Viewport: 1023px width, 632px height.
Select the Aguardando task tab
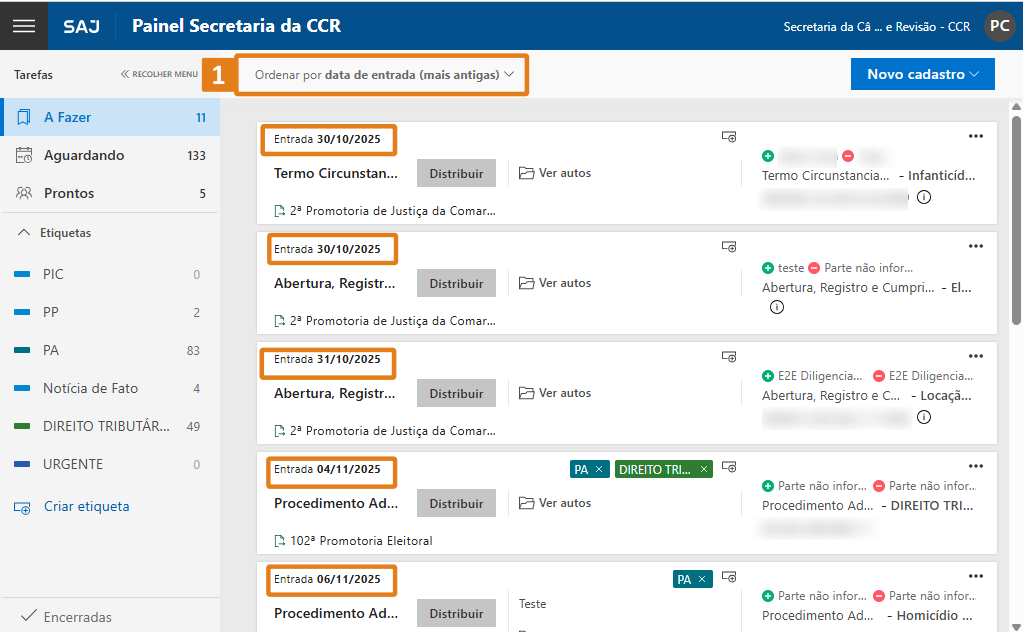point(84,155)
